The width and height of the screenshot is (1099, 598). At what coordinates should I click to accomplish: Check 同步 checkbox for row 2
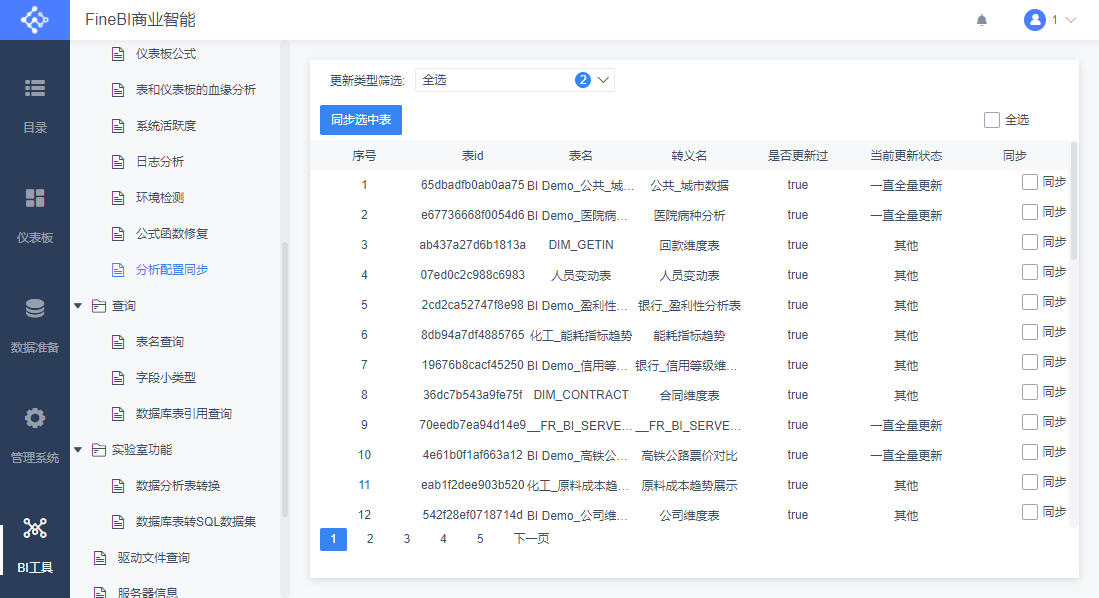pyautogui.click(x=1029, y=212)
